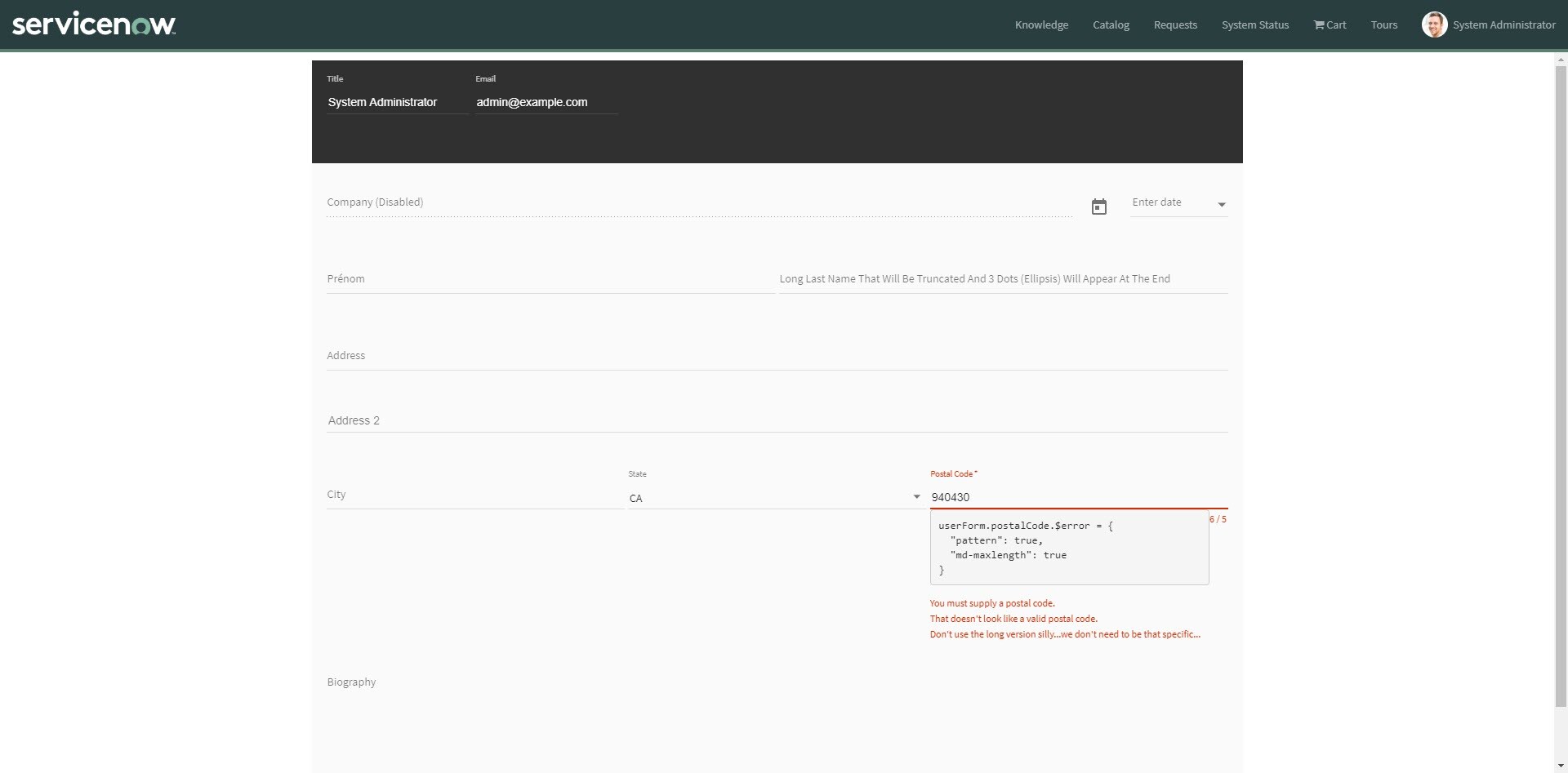The height and width of the screenshot is (773, 1568).
Task: Open the System Administrator user menu
Action: coord(1503,24)
